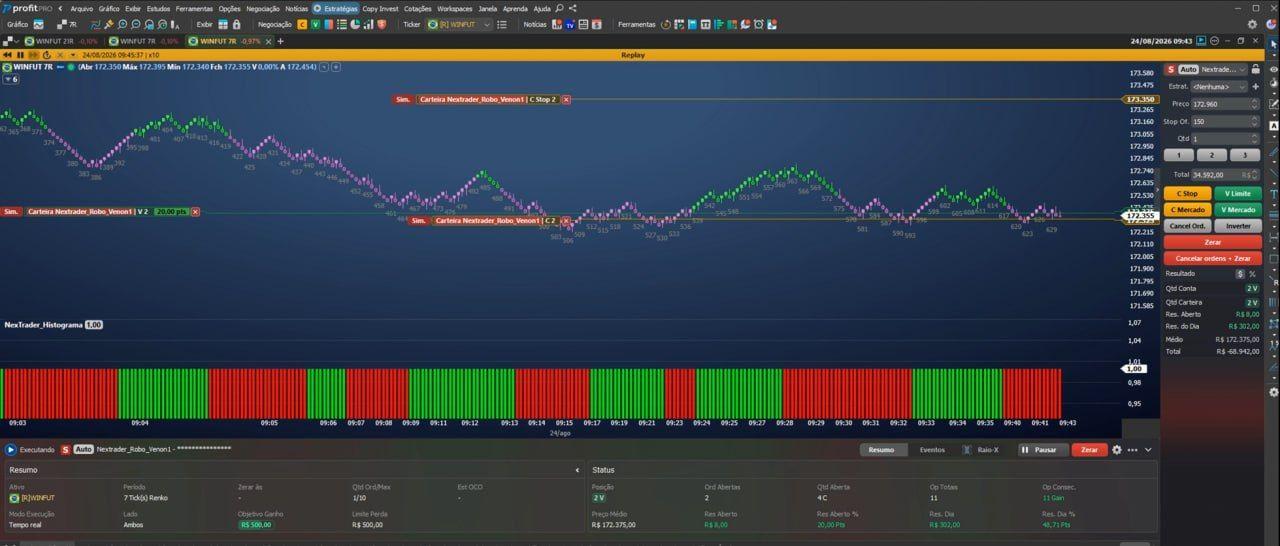Collapse the Resumo panel arrow
The image size is (1280, 546).
[577, 469]
